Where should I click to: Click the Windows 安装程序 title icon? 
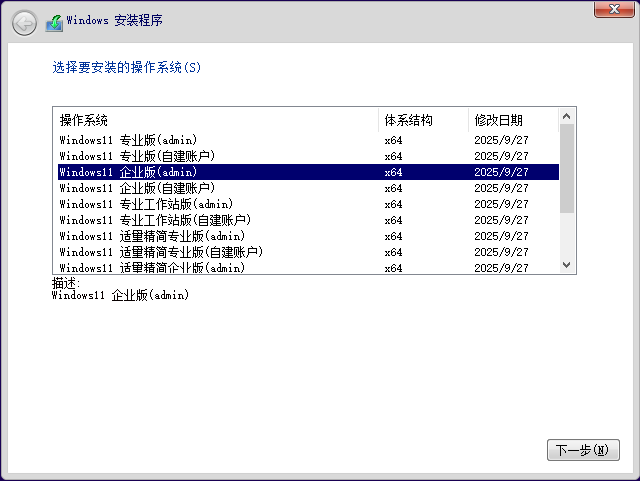click(x=54, y=21)
